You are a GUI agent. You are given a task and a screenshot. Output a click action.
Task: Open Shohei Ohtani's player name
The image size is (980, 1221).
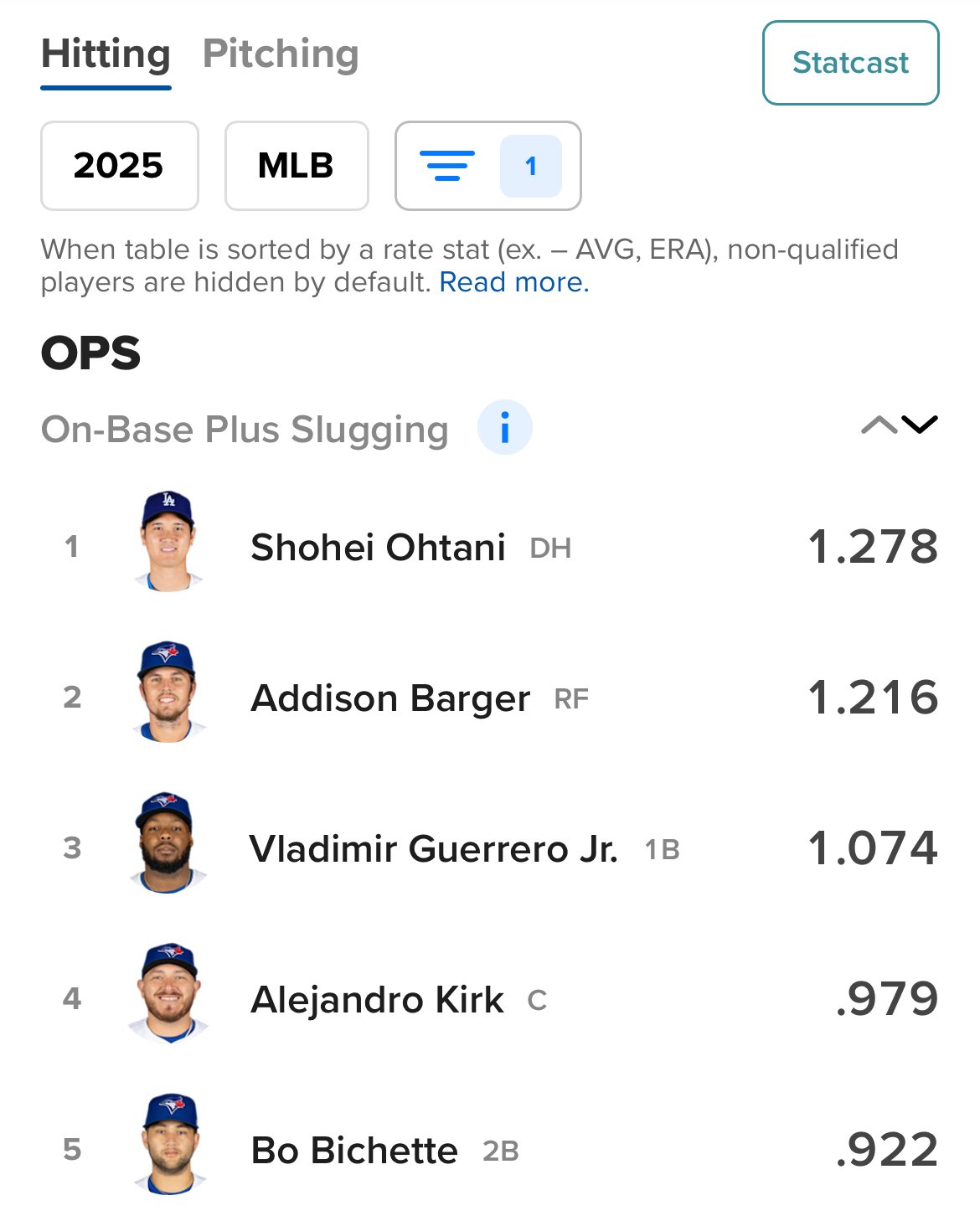tap(378, 548)
